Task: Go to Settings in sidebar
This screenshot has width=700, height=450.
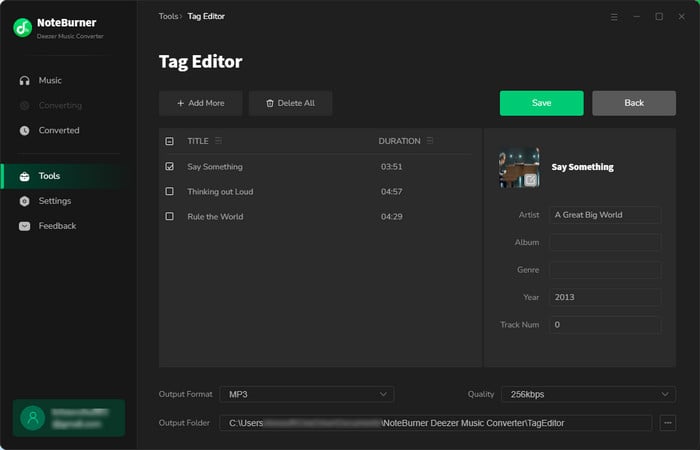Action: coord(54,201)
